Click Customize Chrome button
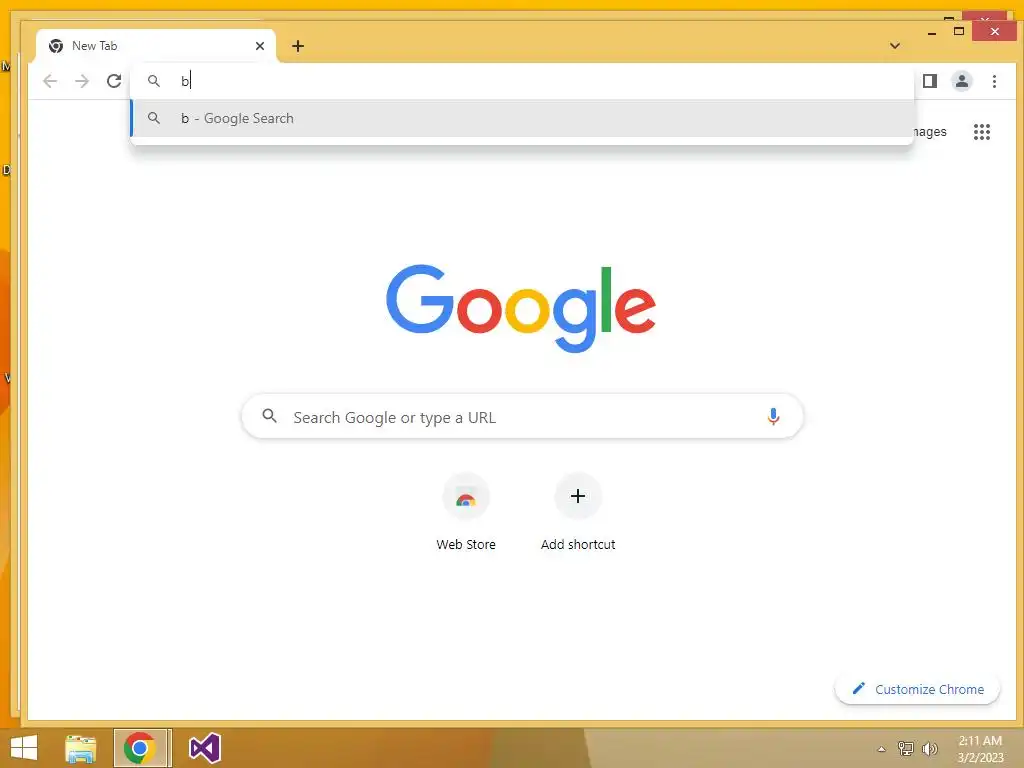The width and height of the screenshot is (1024, 768). (917, 689)
